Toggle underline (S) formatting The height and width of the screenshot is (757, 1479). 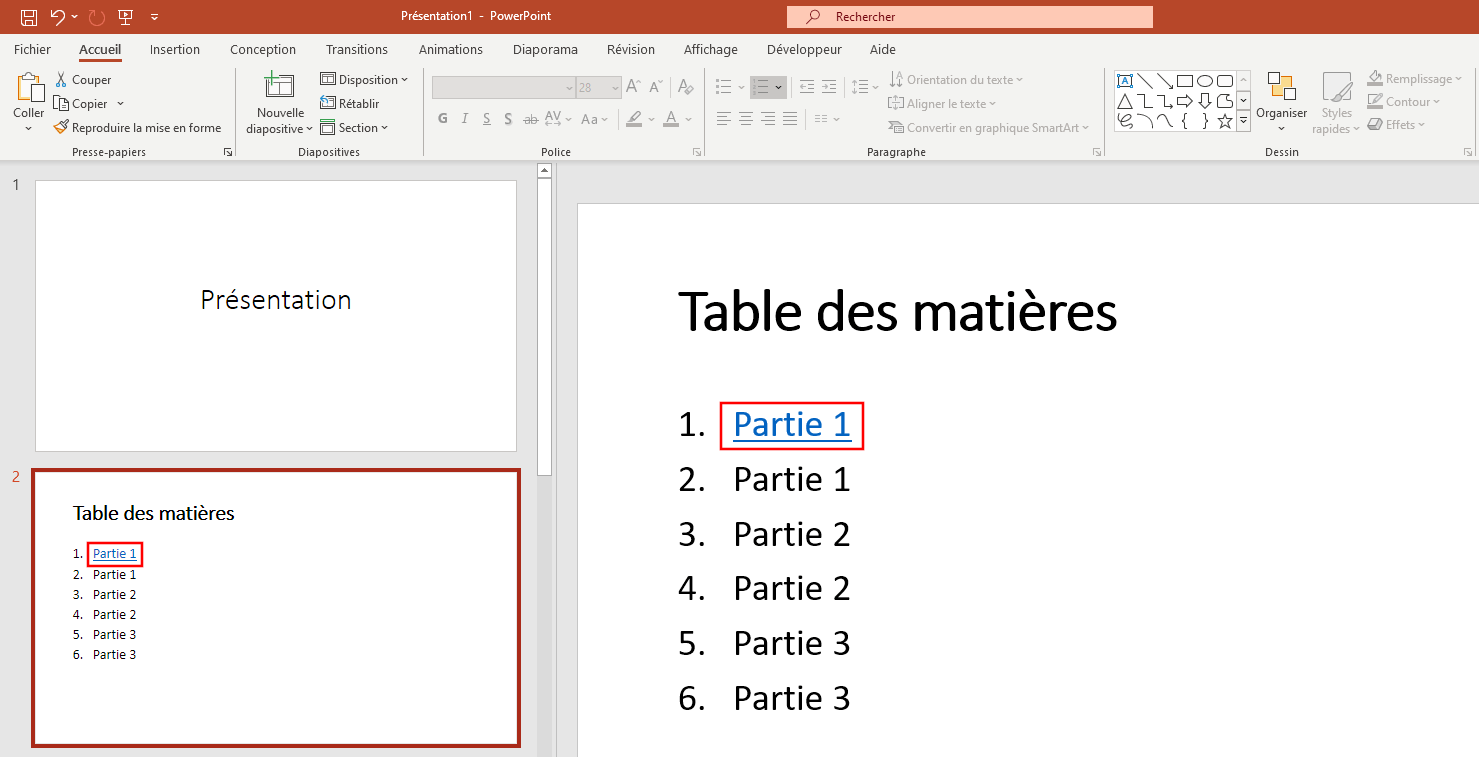[x=487, y=119]
